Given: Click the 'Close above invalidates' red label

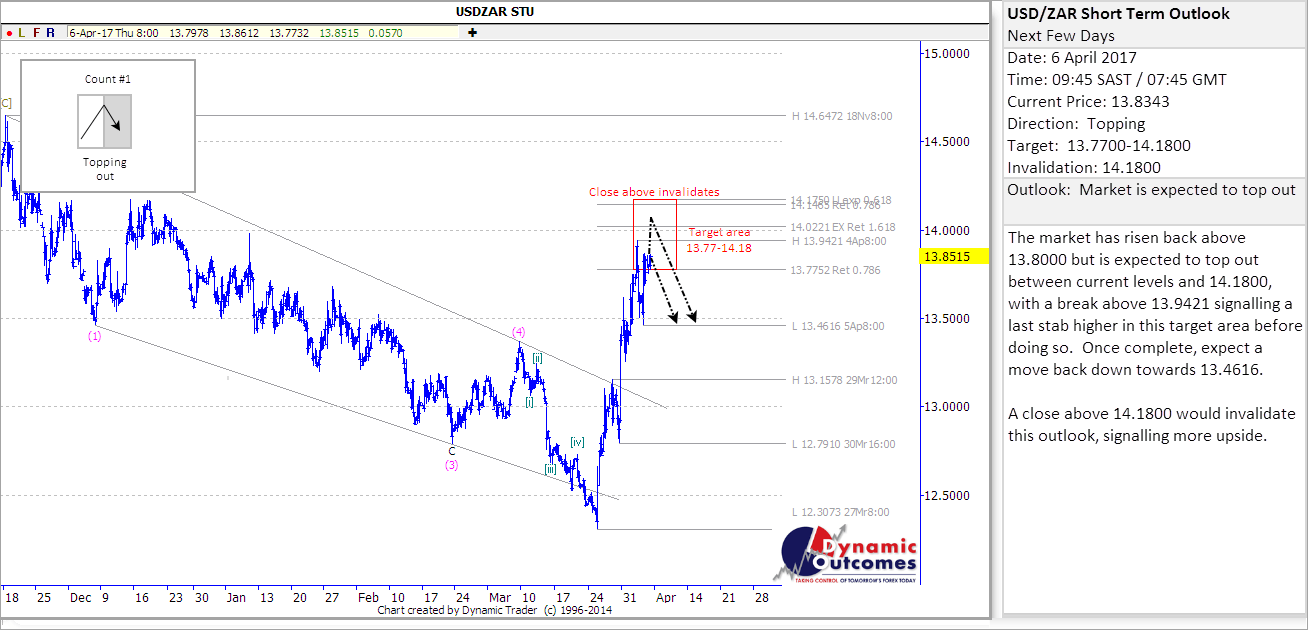Looking at the screenshot, I should pos(654,192).
